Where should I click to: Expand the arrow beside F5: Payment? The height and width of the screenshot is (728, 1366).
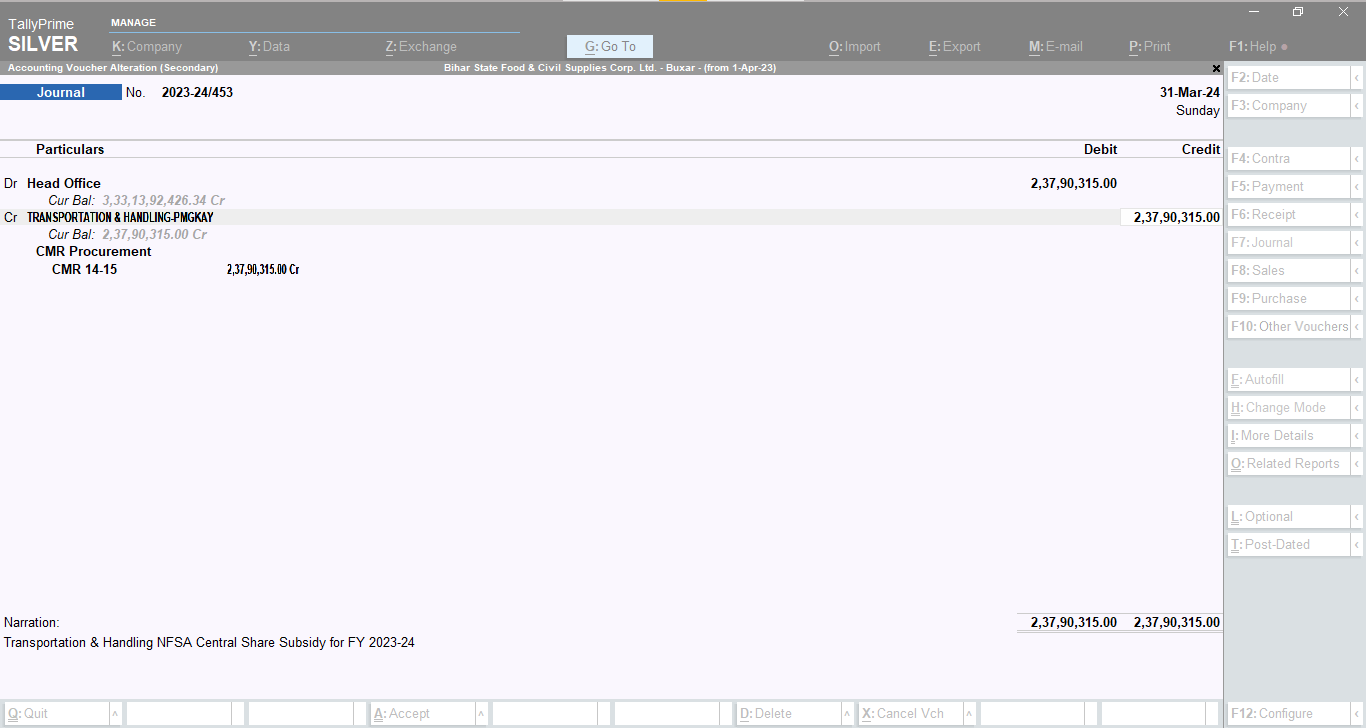(x=1357, y=187)
